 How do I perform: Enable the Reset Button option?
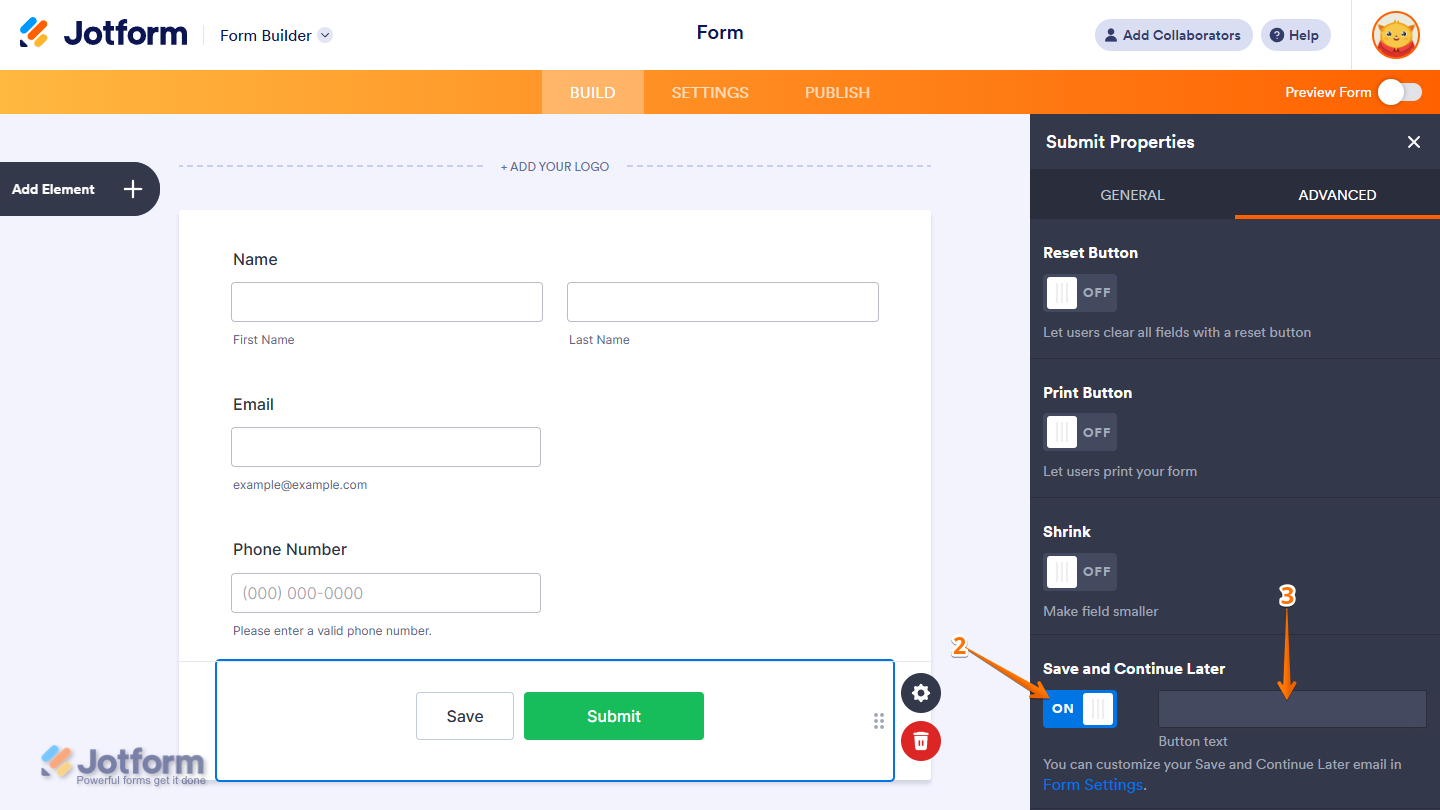pos(1080,293)
